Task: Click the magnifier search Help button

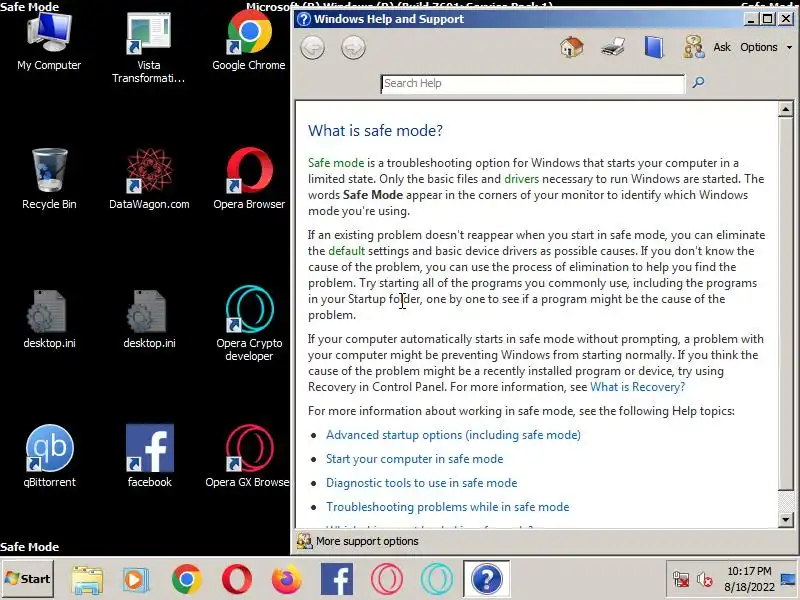Action: coord(698,82)
